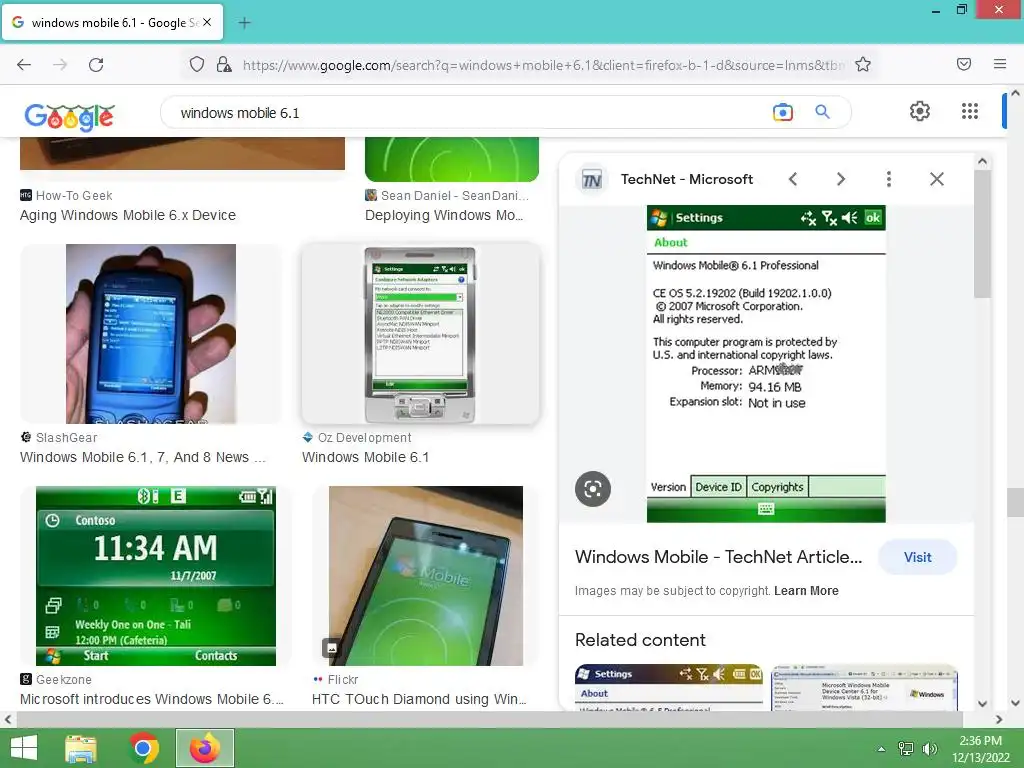Click the URL address bar
This screenshot has width=1024, height=768.
tap(542, 65)
